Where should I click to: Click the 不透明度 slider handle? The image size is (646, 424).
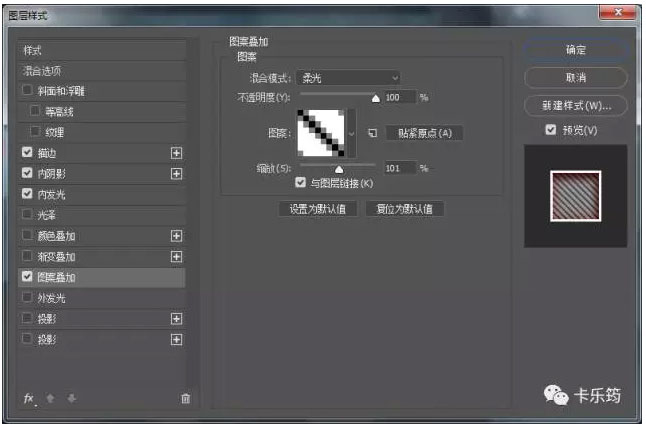point(375,98)
